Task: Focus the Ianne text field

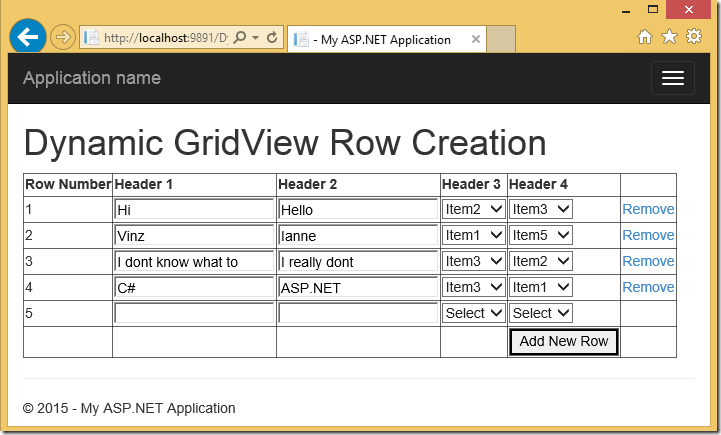Action: point(358,235)
